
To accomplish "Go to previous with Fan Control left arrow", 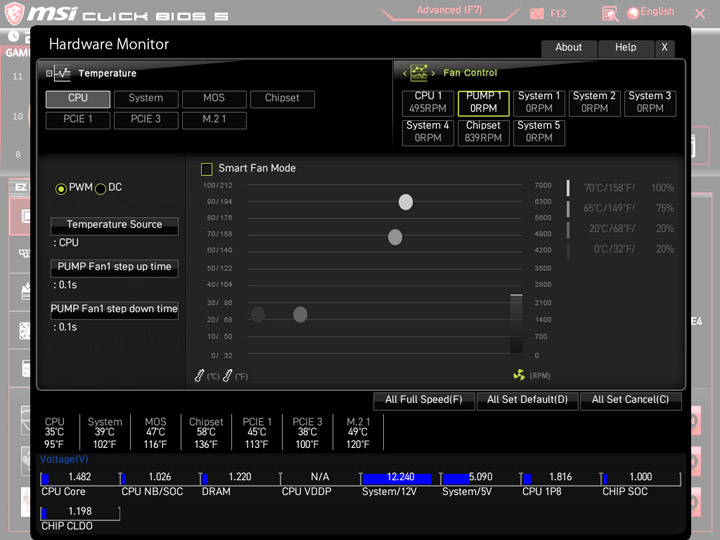I will pyautogui.click(x=405, y=73).
